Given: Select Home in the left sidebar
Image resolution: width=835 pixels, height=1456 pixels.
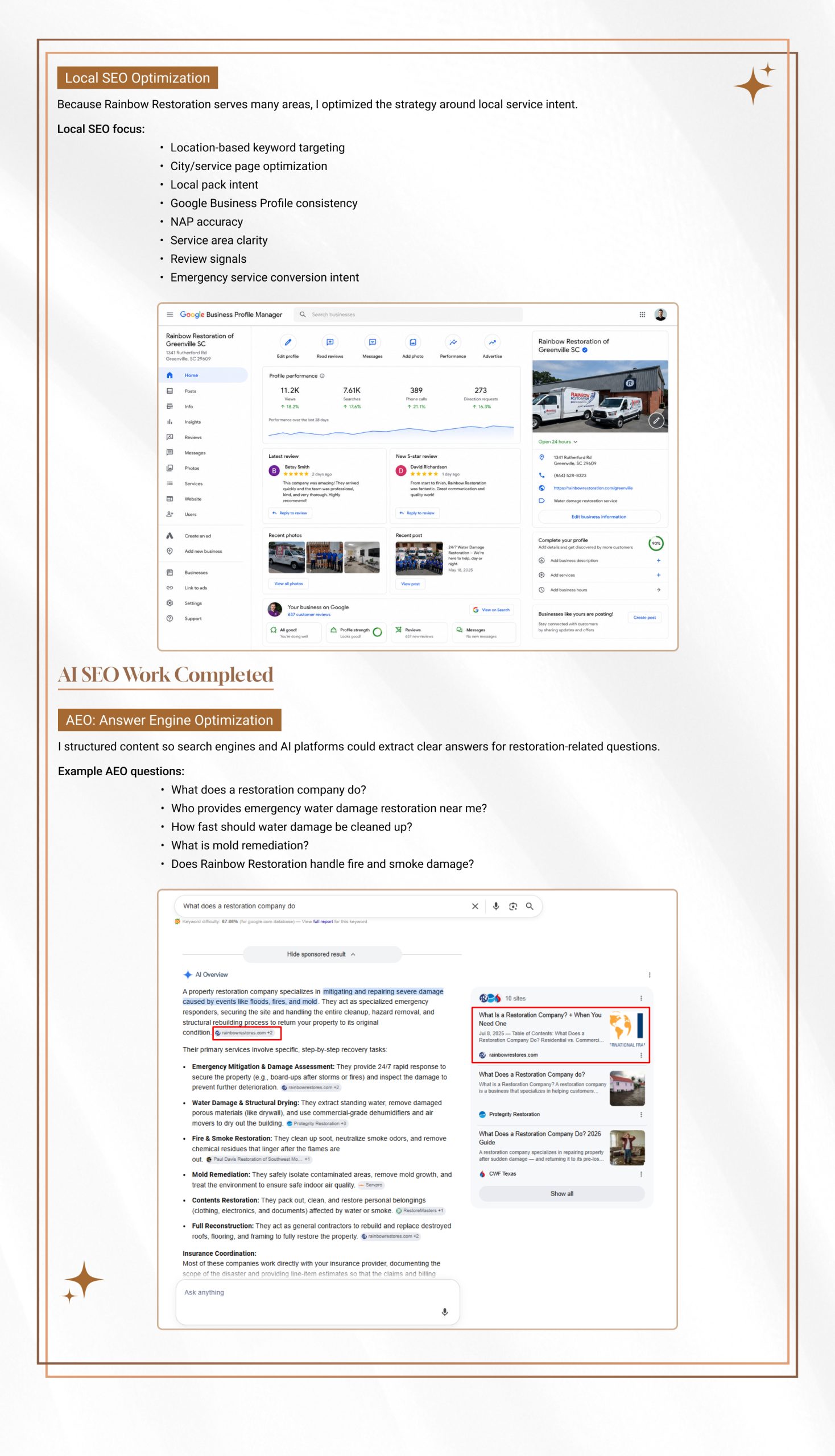Looking at the screenshot, I should pyautogui.click(x=204, y=375).
